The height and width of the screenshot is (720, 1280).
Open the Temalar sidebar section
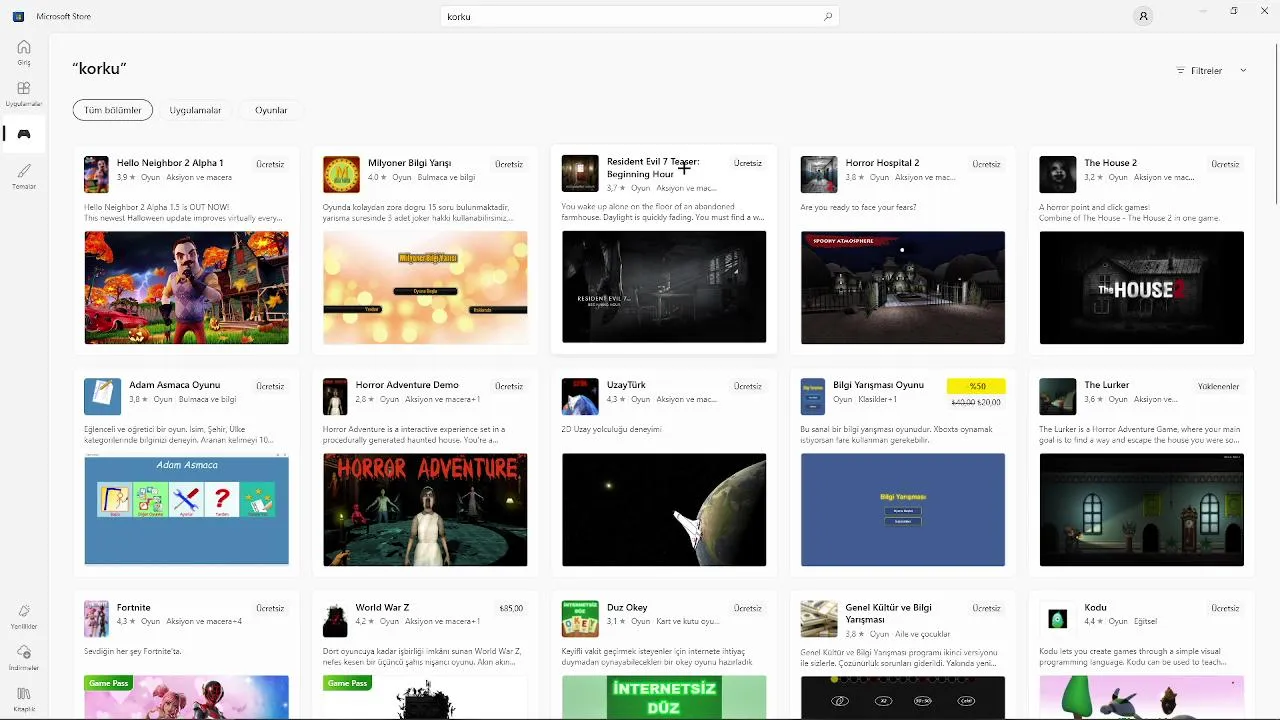tap(24, 176)
